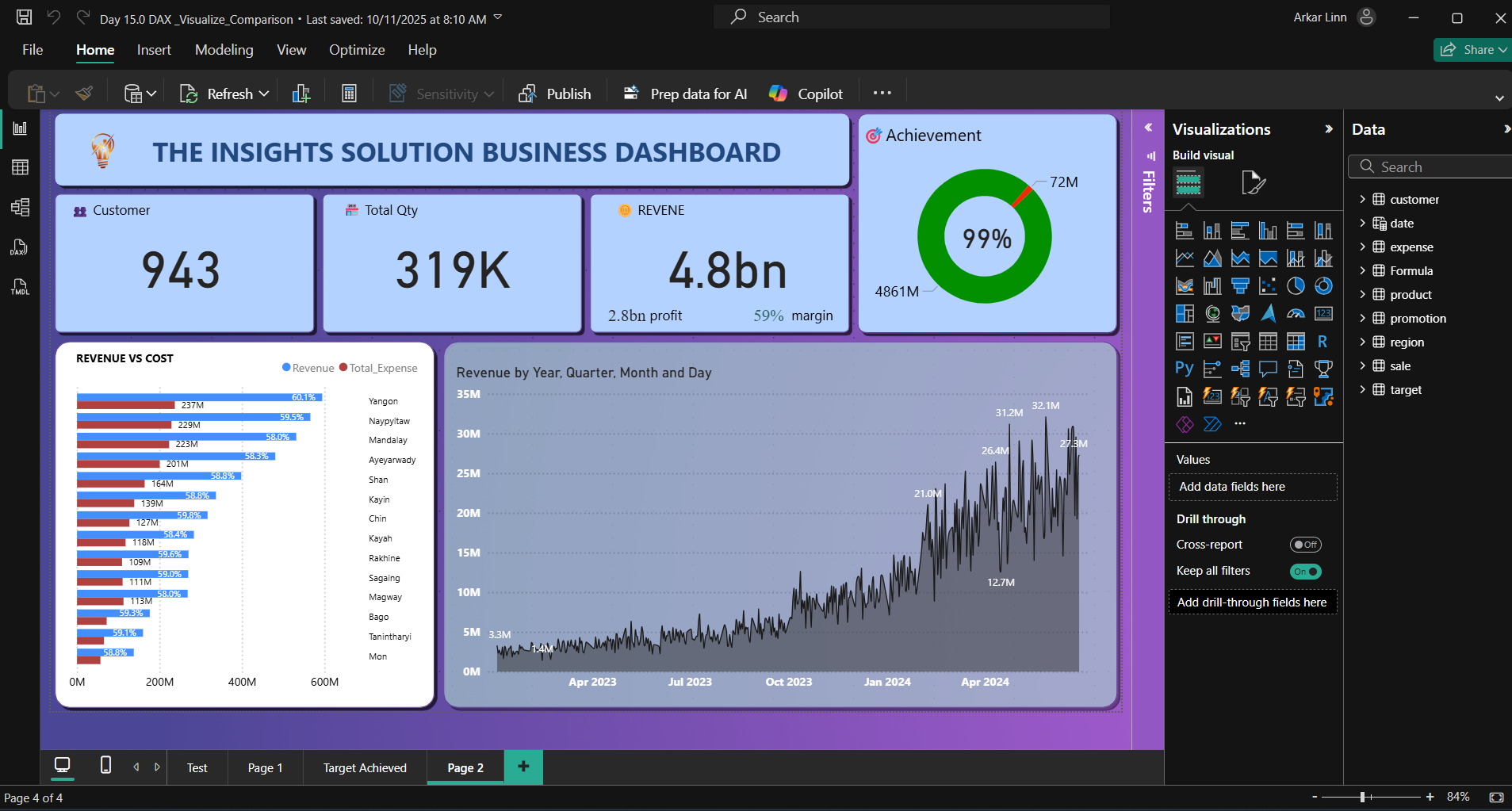Adjust the zoom slider in status bar
1512x811 pixels.
[1363, 797]
